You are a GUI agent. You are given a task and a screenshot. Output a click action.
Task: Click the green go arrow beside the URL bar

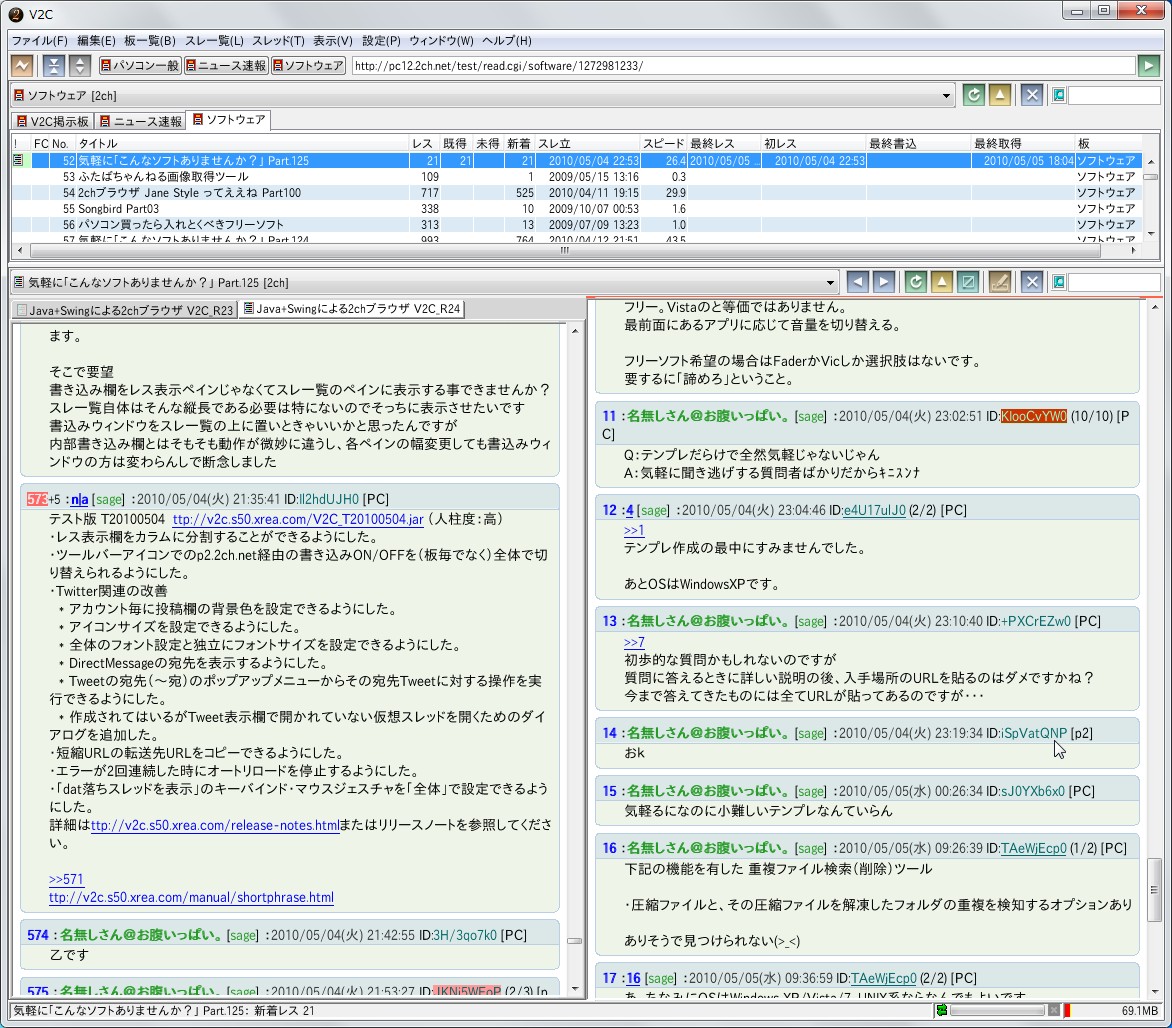click(1148, 66)
